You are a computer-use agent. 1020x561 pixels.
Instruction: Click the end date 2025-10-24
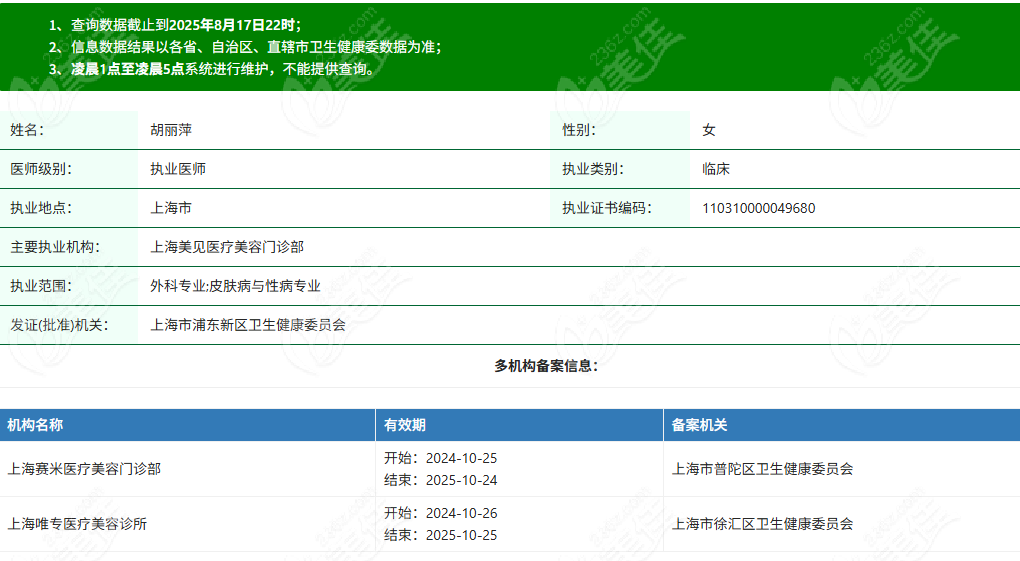click(x=461, y=480)
